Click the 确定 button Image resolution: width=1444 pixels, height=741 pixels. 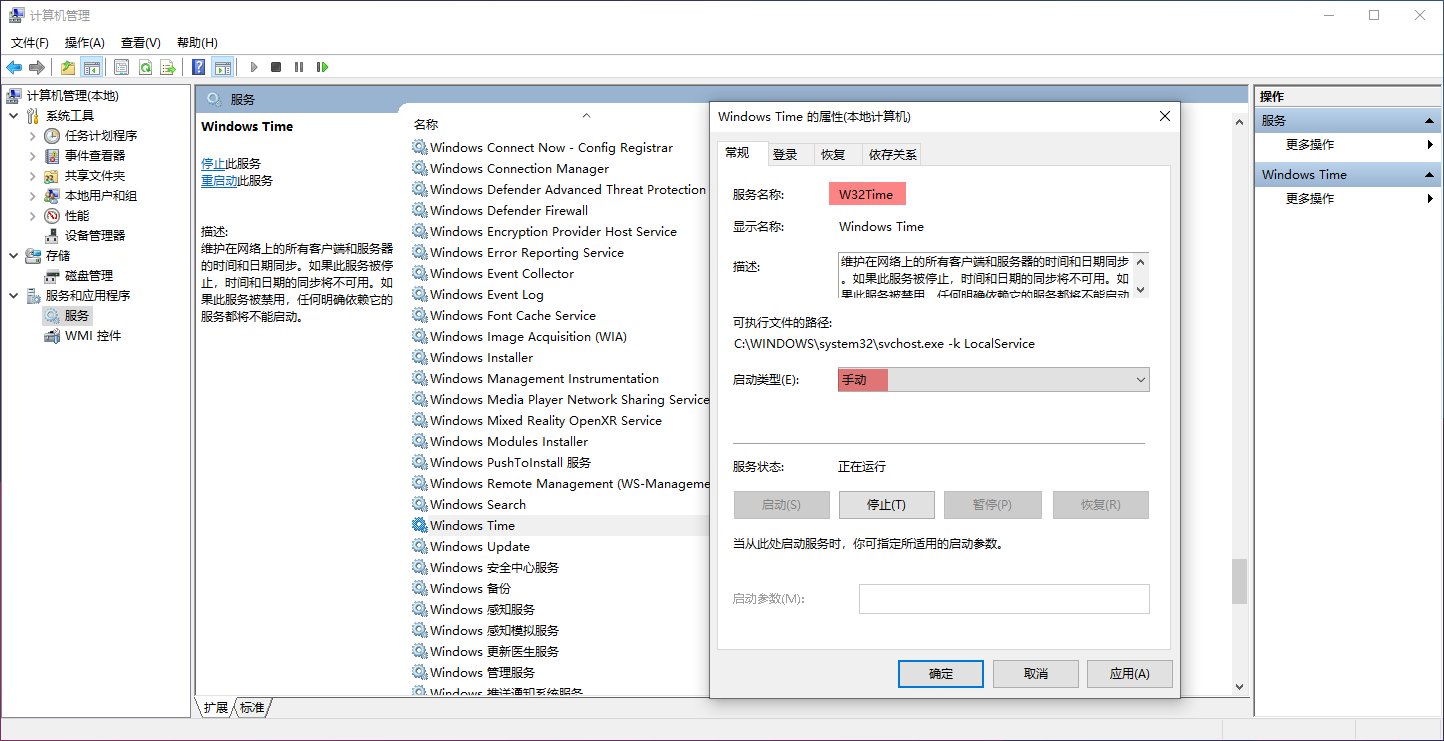click(941, 674)
